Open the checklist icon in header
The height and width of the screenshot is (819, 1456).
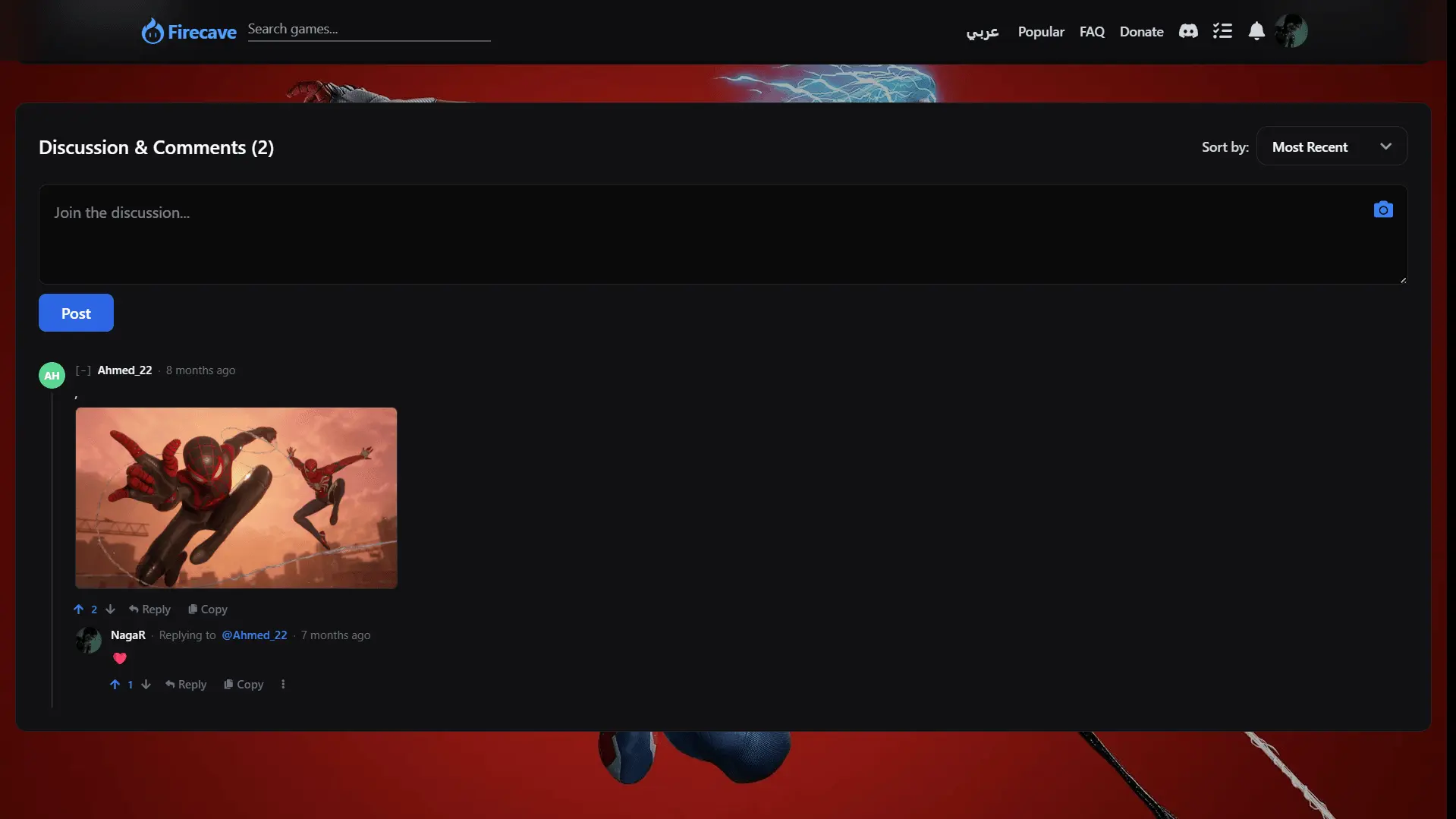pos(1222,31)
